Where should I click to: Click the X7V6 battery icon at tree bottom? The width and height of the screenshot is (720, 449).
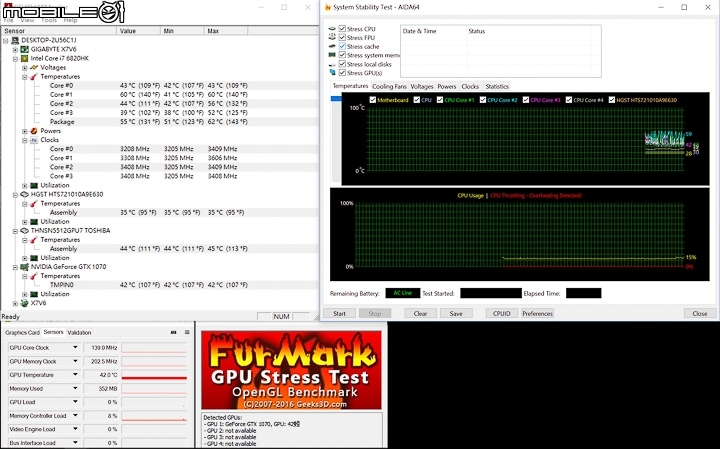[24, 303]
